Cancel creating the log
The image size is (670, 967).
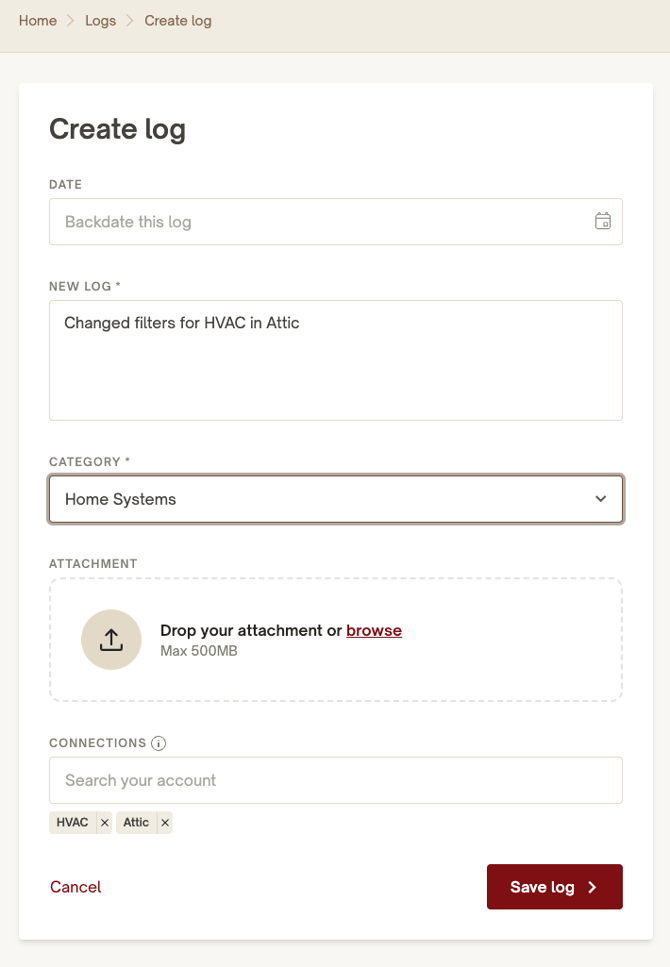click(x=75, y=887)
